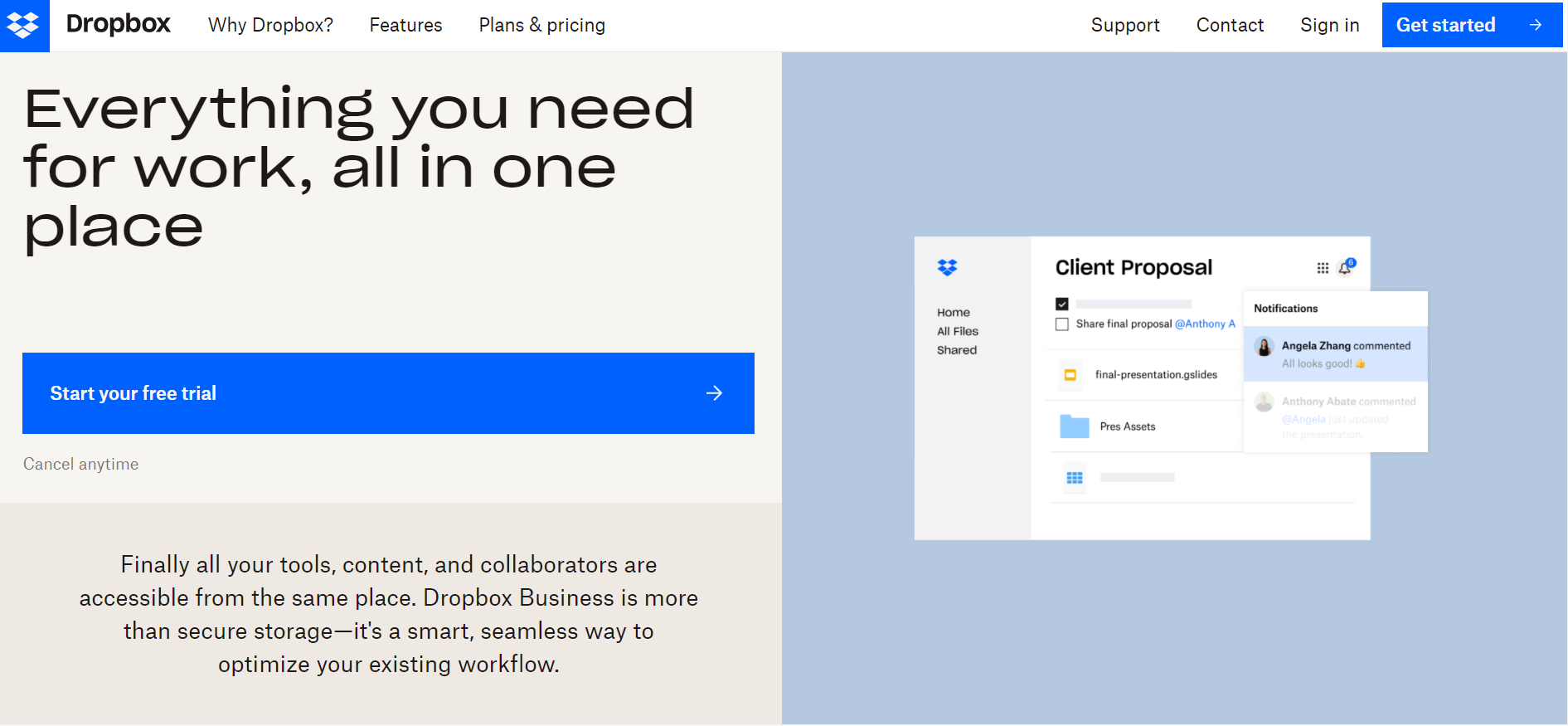Viewport: 1568px width, 726px height.
Task: Open the apps grid icon
Action: pyautogui.click(x=1323, y=268)
